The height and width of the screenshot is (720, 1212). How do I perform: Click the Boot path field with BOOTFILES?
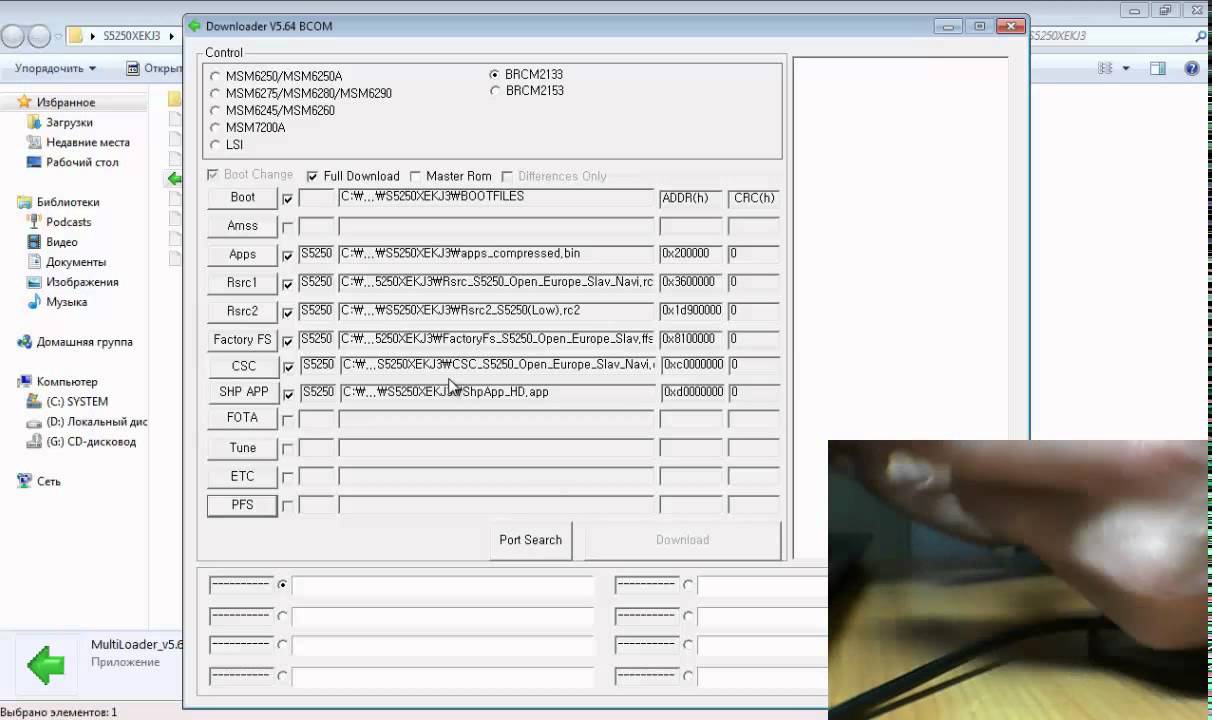pos(496,198)
